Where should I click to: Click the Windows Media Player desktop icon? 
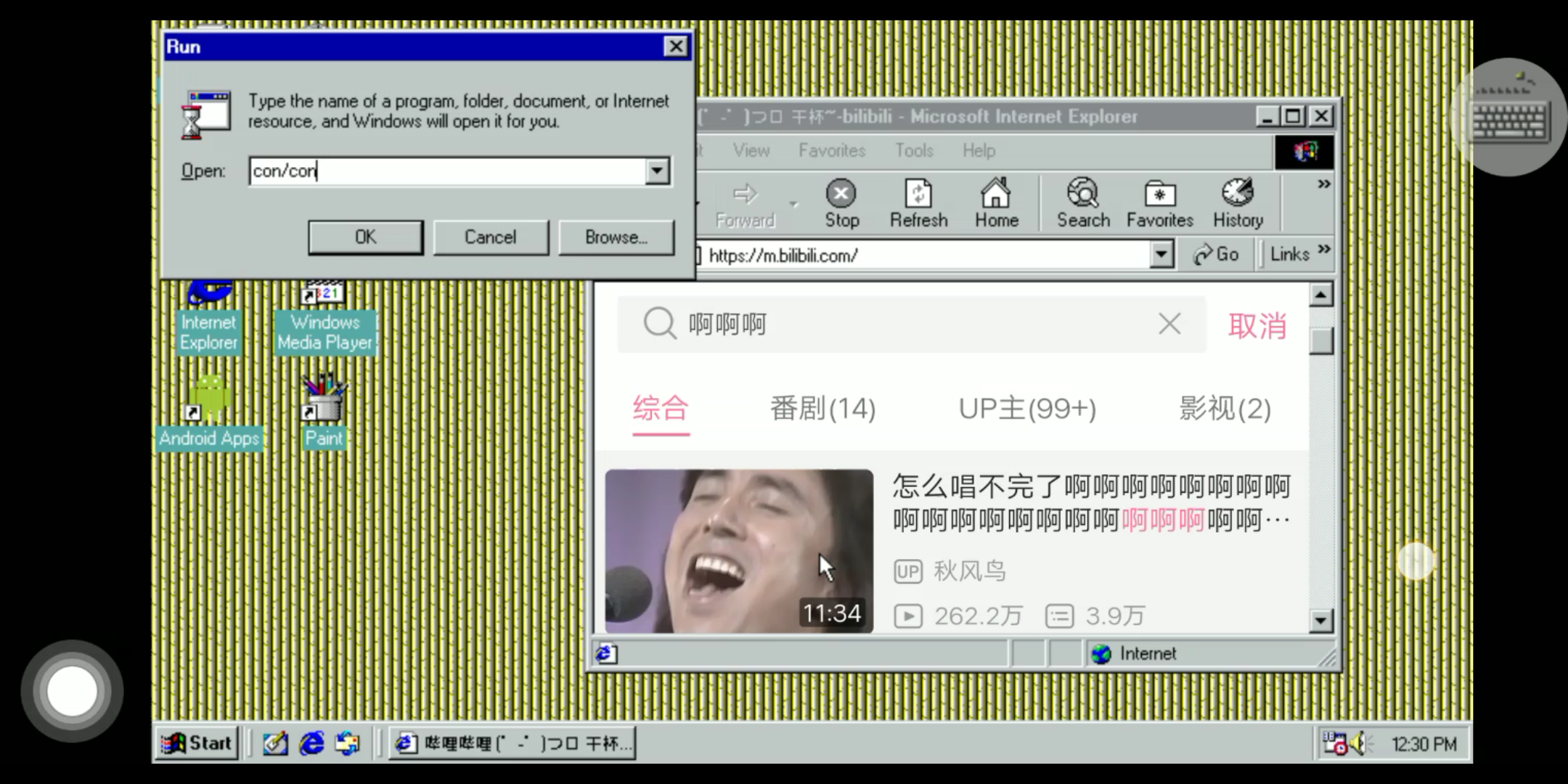[x=324, y=318]
